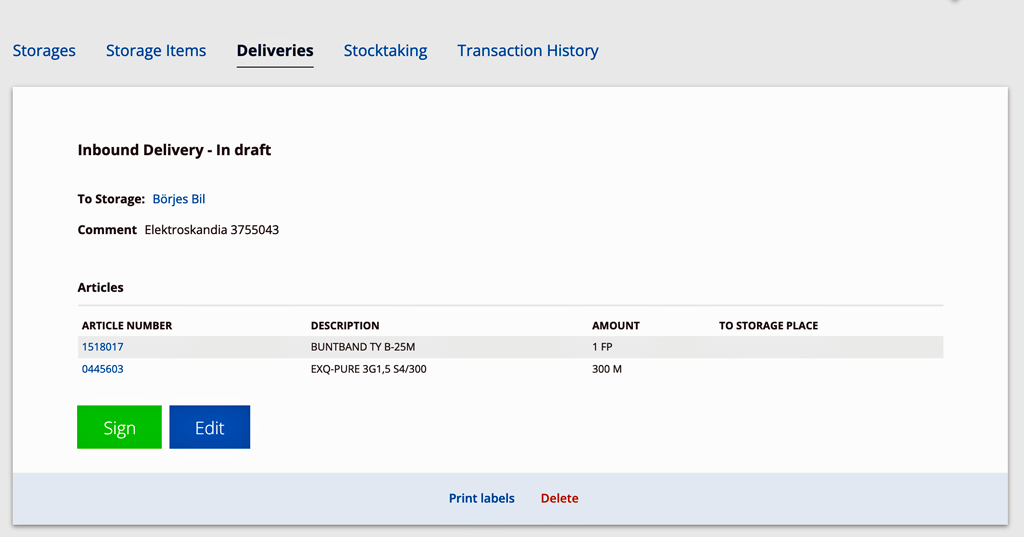Go to the Stocktaking tab

tap(385, 50)
